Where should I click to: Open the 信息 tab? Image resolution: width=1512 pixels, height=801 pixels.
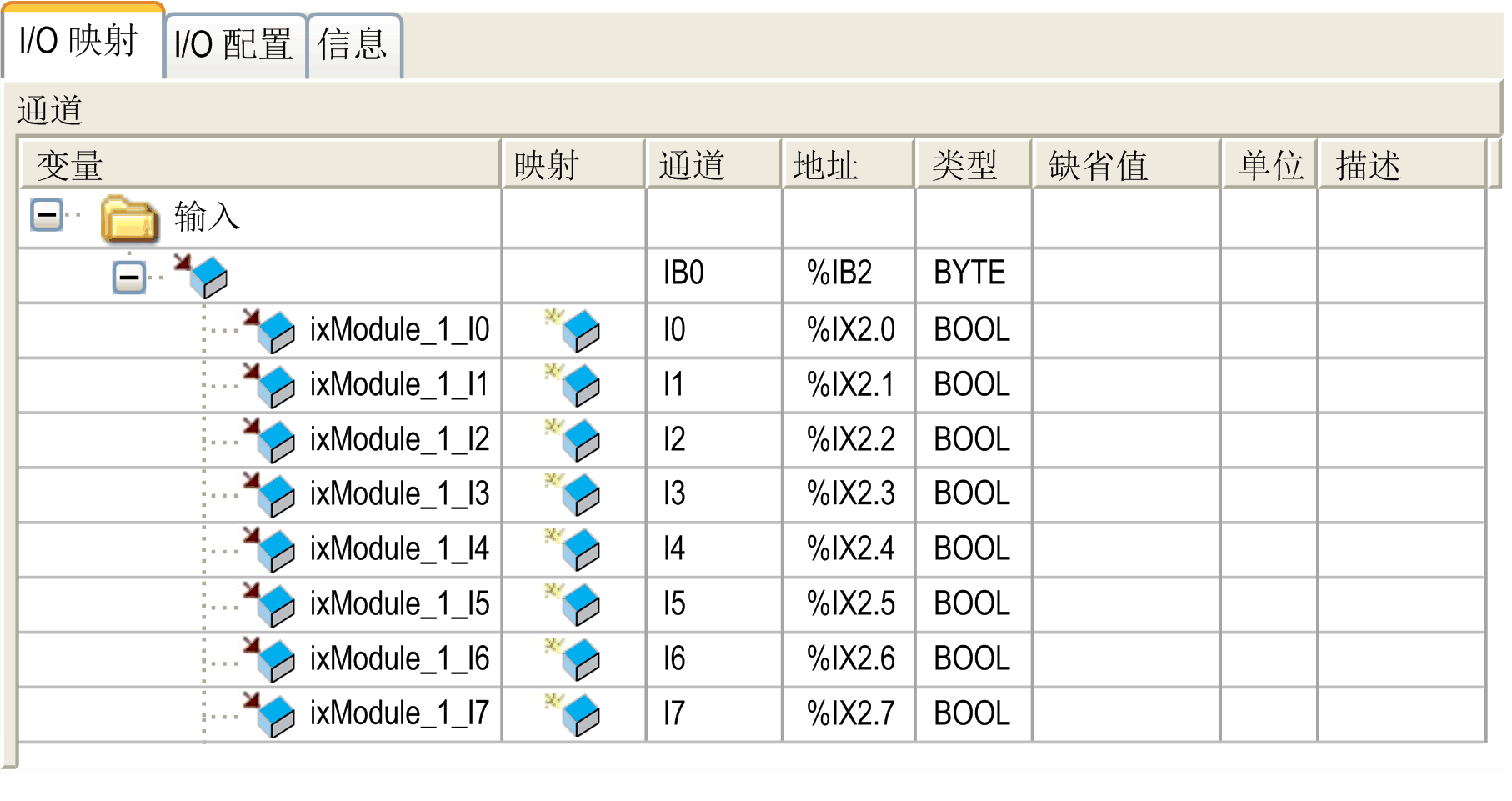[353, 44]
